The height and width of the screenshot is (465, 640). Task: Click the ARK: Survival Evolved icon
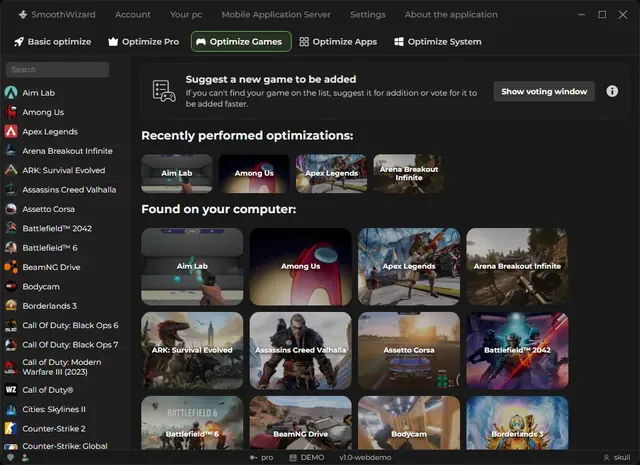click(x=11, y=170)
